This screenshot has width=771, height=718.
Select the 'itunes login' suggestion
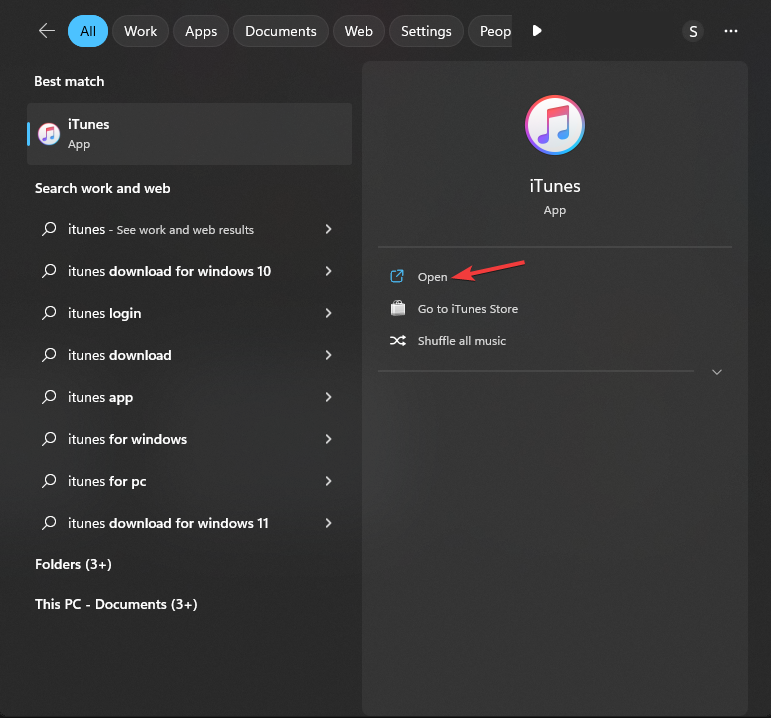pyautogui.click(x=189, y=313)
